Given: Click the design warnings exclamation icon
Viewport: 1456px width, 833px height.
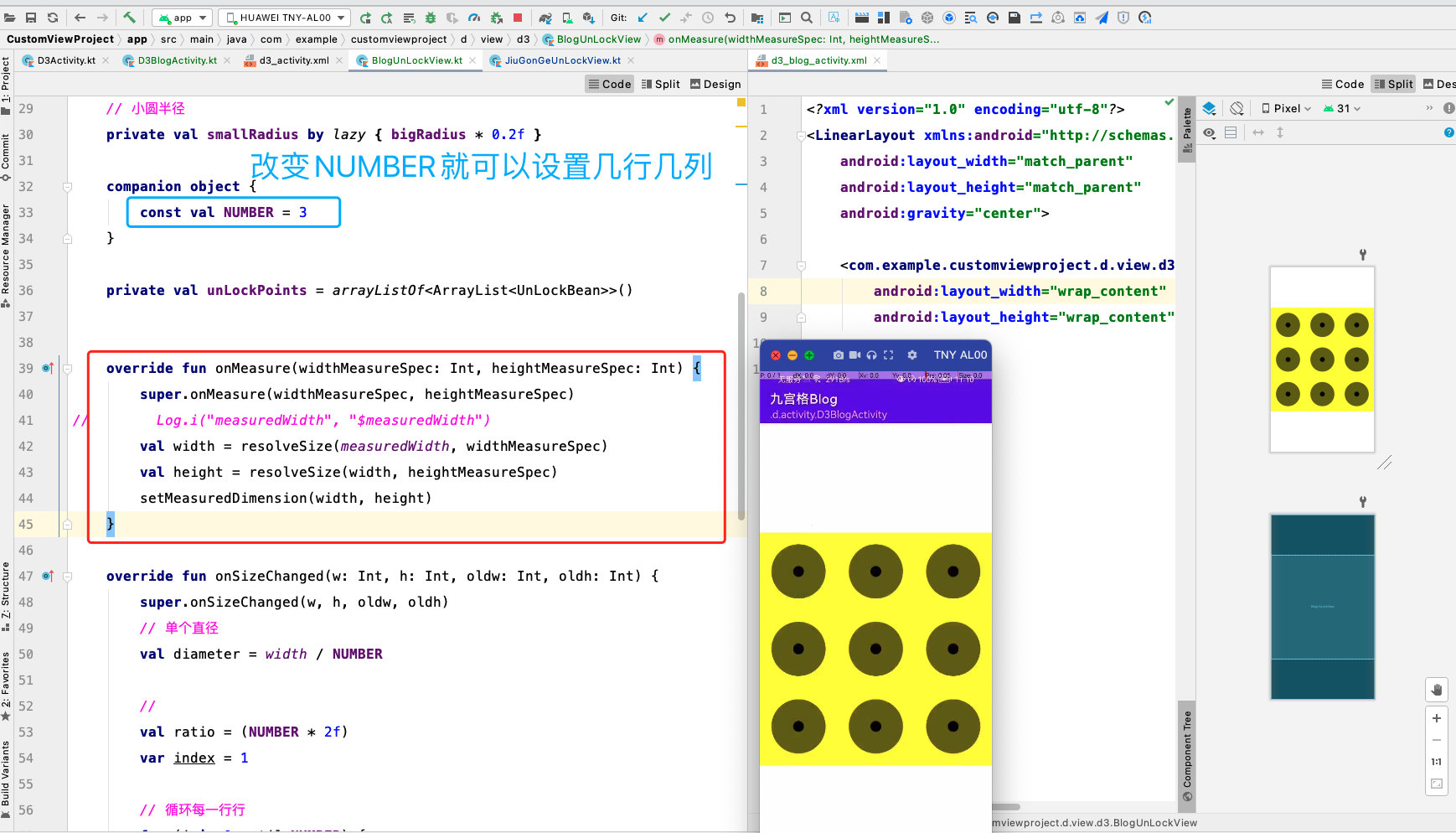Looking at the screenshot, I should (1448, 108).
